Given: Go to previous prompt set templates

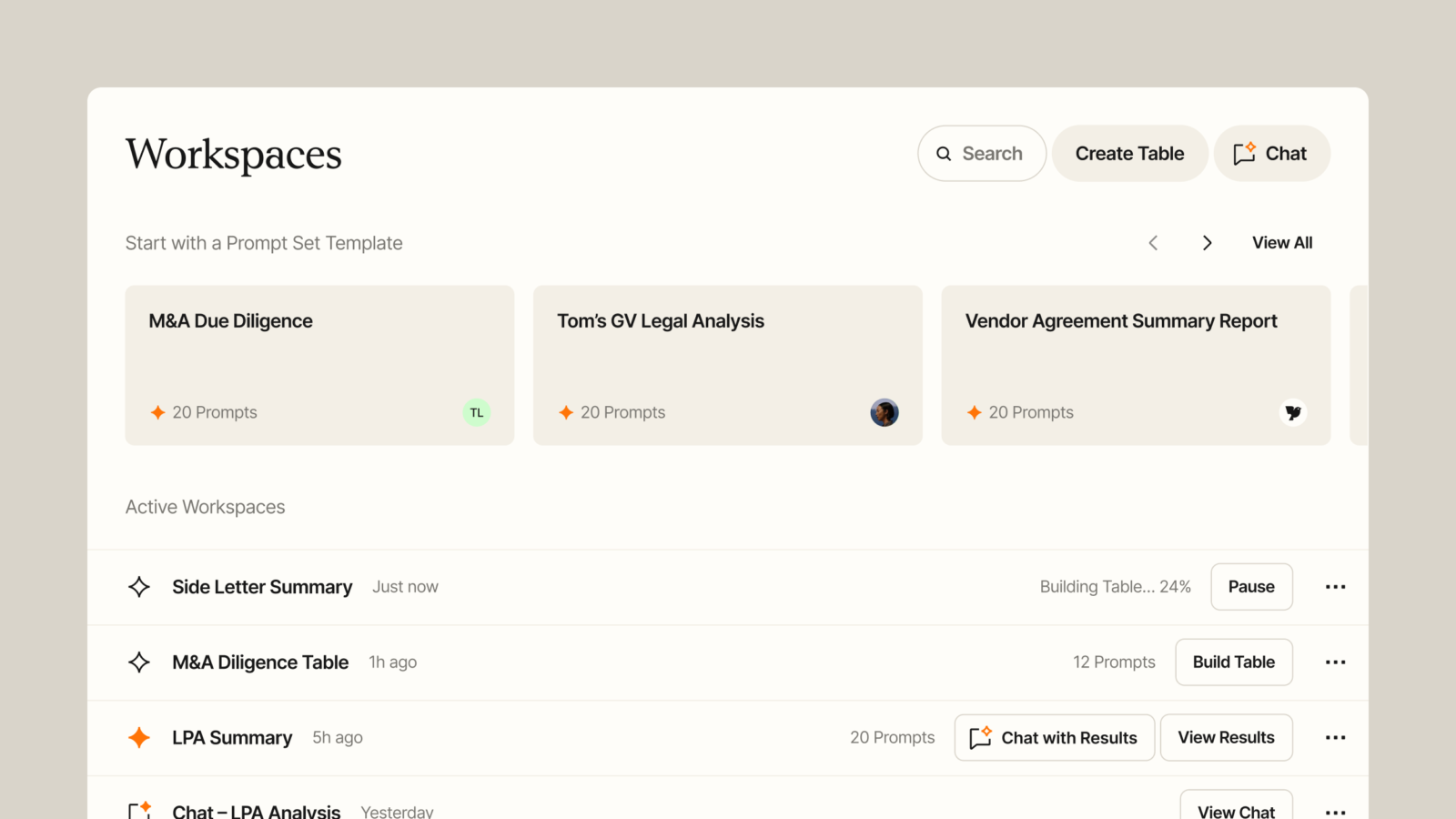Looking at the screenshot, I should pos(1153,243).
